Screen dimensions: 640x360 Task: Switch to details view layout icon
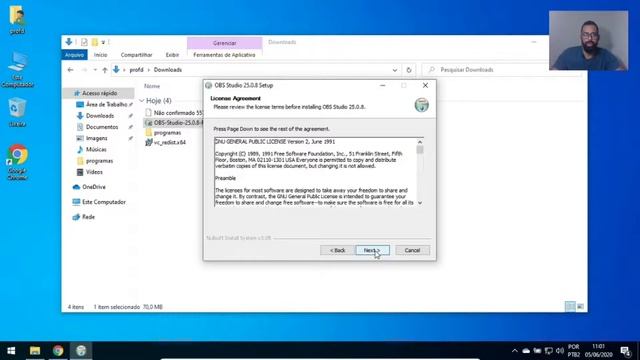pos(570,306)
